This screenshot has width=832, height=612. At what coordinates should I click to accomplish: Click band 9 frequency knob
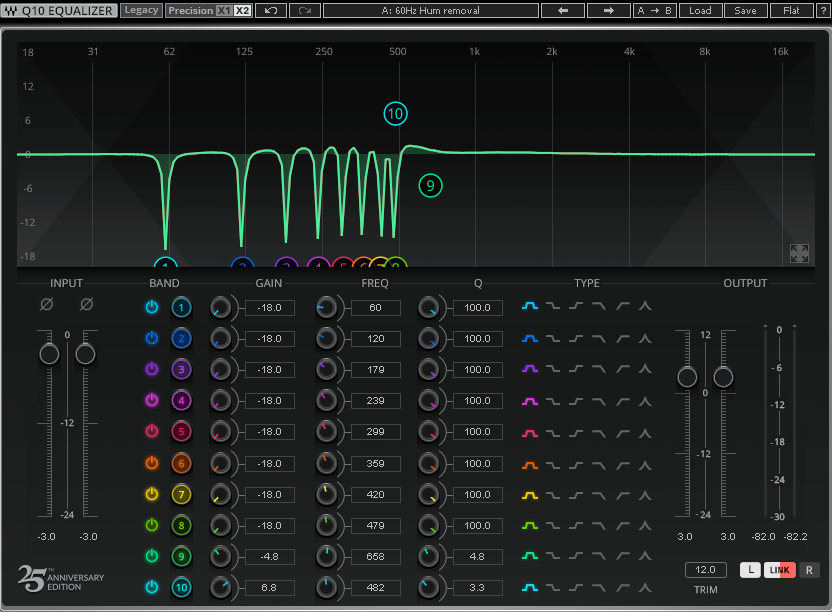click(x=326, y=556)
